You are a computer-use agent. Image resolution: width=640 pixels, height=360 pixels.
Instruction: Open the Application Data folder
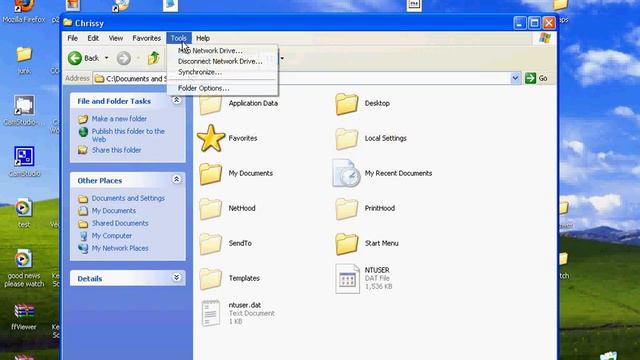(x=211, y=105)
